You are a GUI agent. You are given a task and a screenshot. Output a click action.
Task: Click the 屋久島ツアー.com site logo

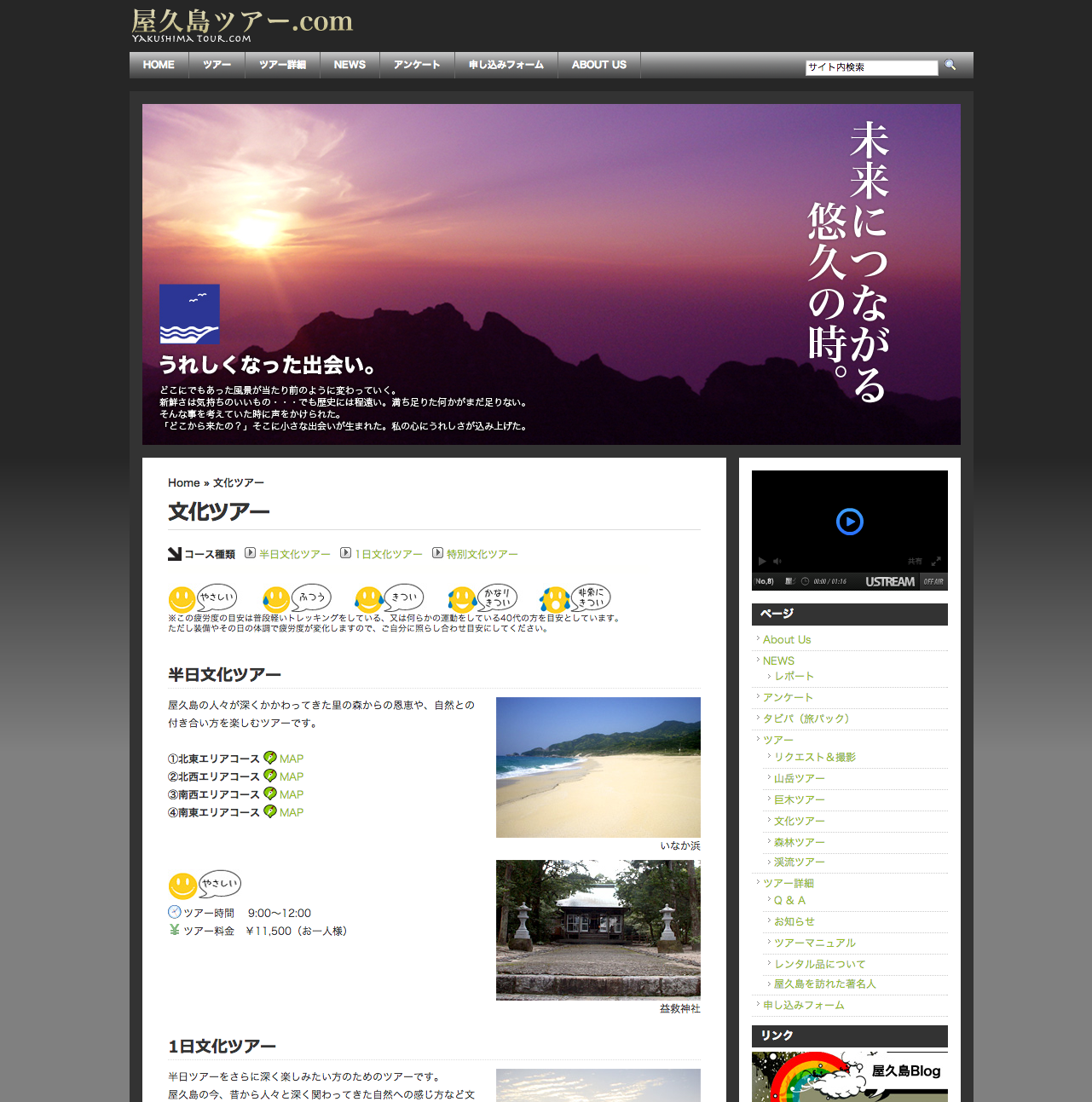[242, 25]
